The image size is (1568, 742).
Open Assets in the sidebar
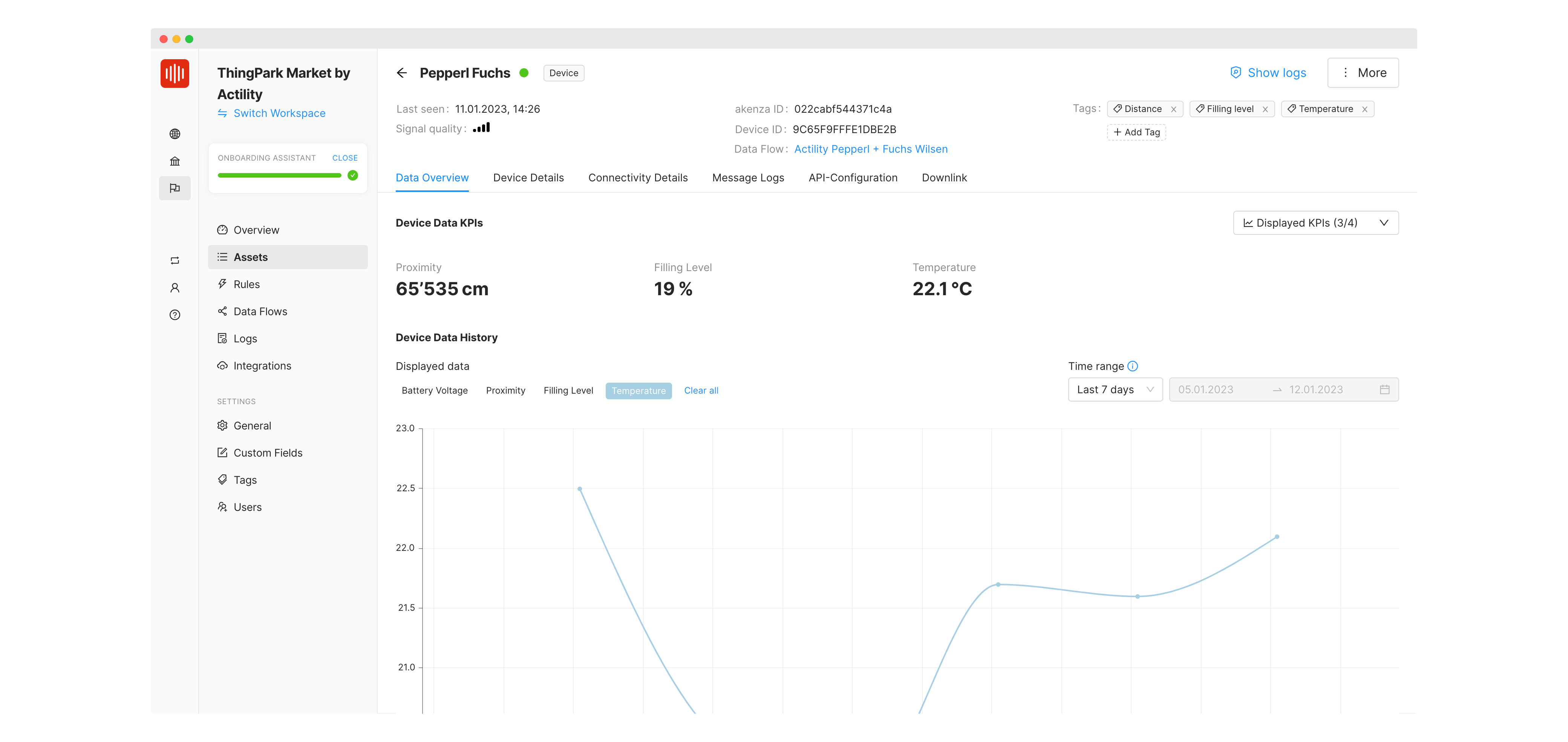(288, 258)
